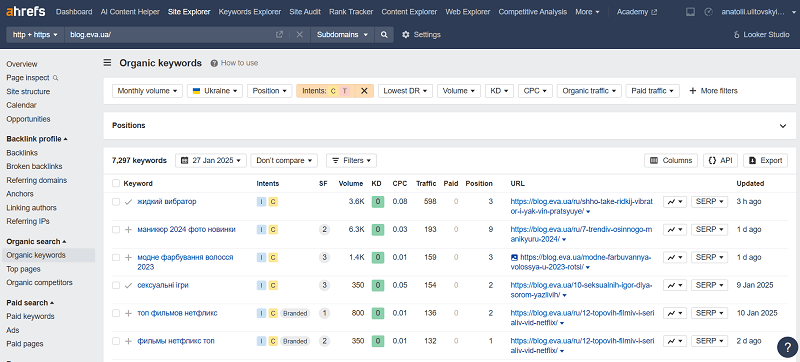Open More filters

[713, 91]
